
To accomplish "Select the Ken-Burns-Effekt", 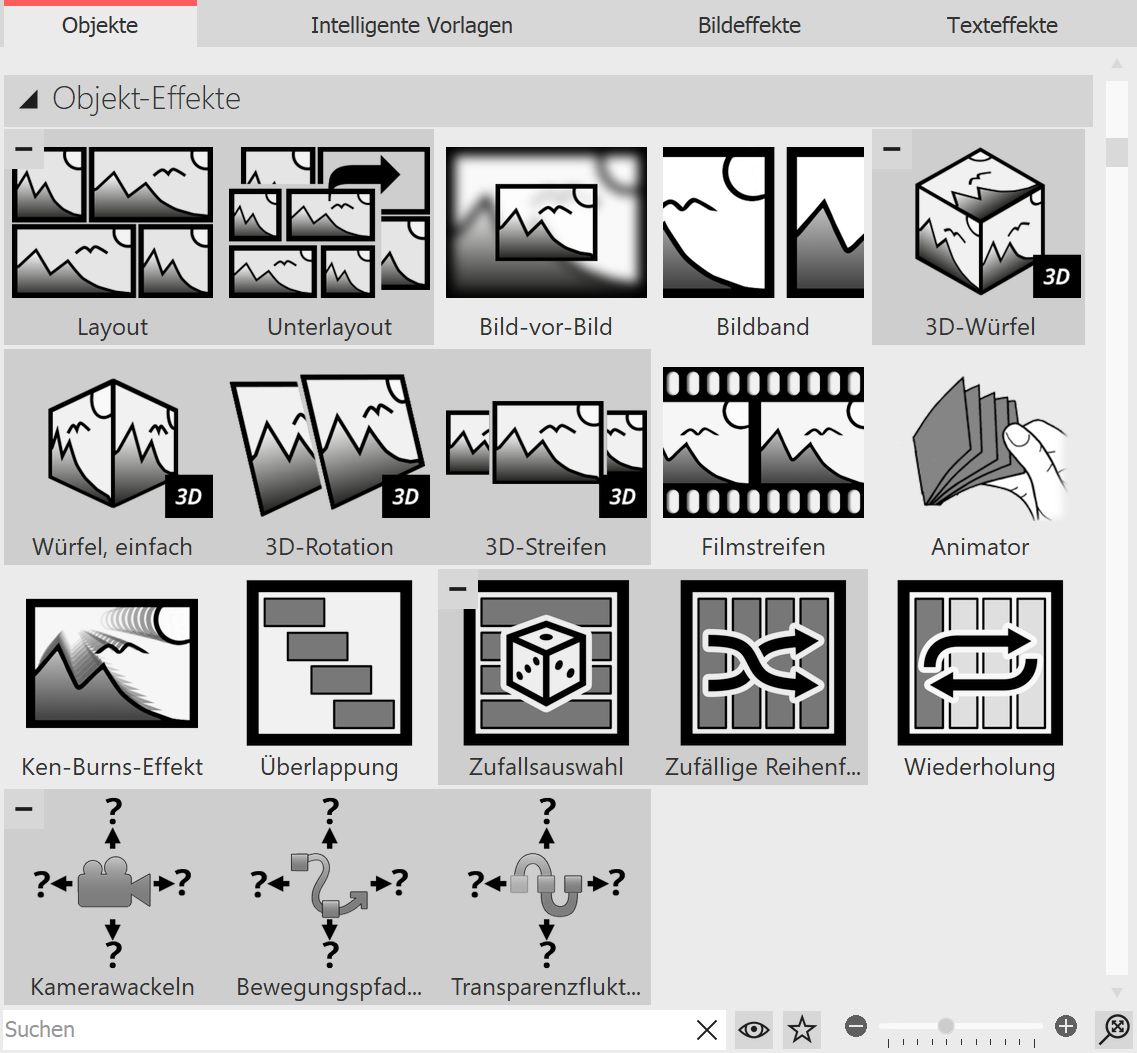I will pos(111,663).
